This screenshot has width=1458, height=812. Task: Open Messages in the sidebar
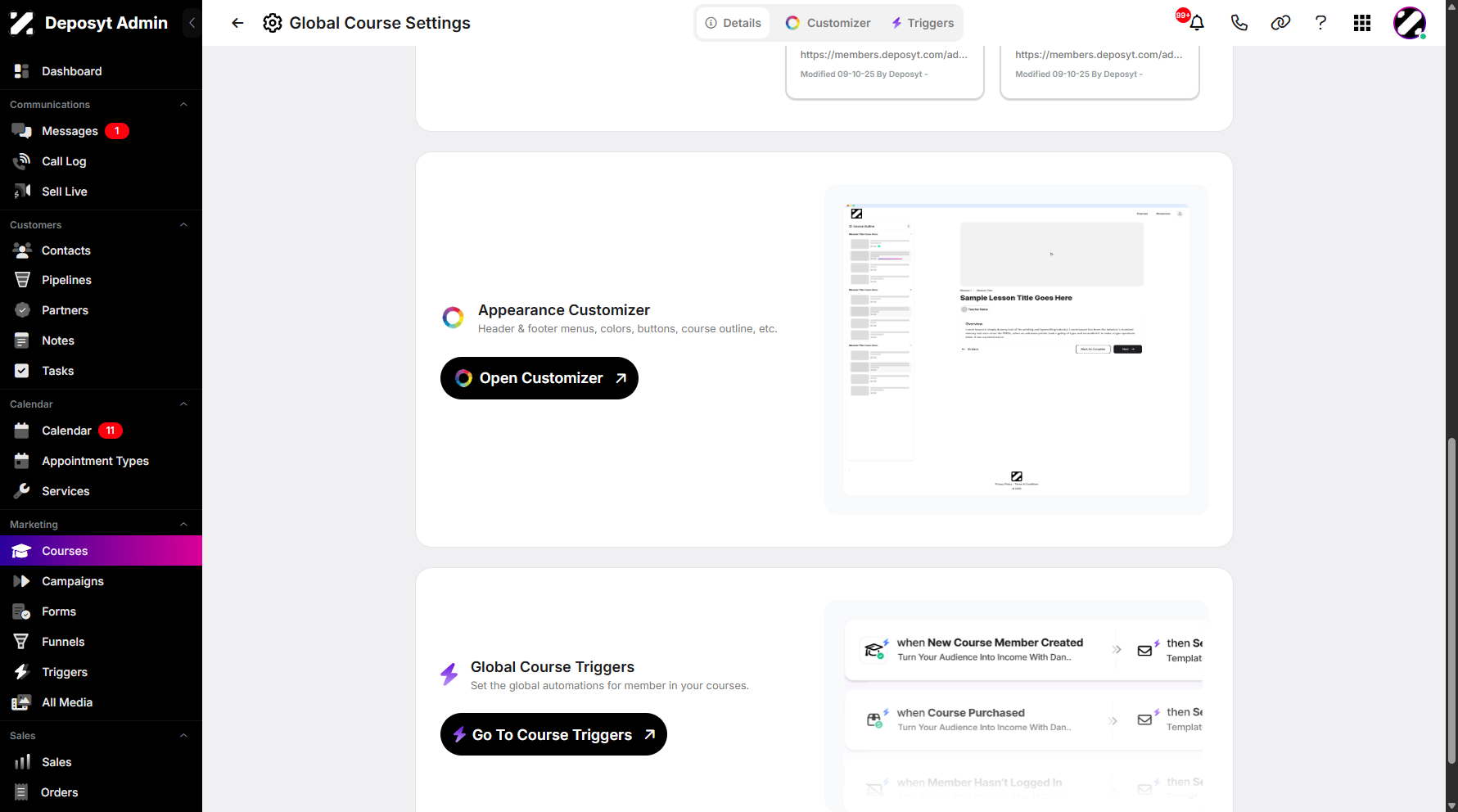coord(101,131)
